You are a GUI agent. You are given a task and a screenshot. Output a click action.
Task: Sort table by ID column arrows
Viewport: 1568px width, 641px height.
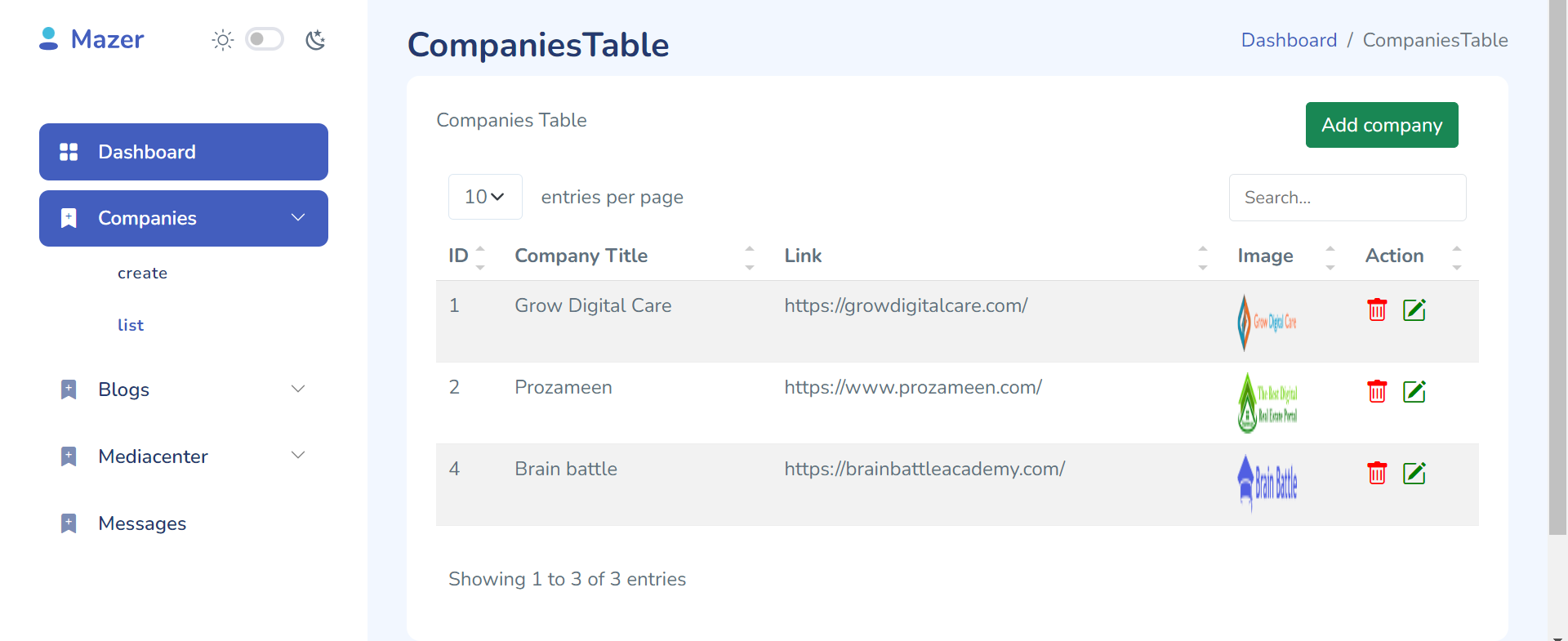coord(481,256)
